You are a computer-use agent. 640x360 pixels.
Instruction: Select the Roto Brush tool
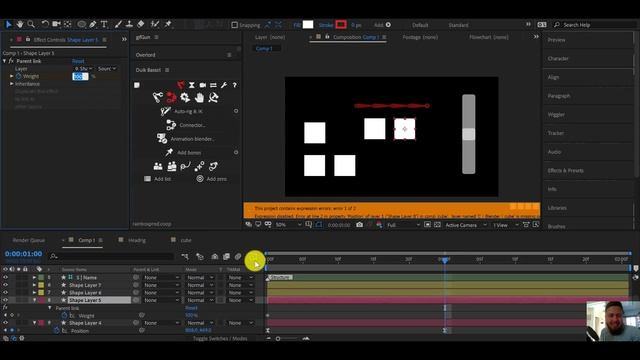(x=155, y=24)
